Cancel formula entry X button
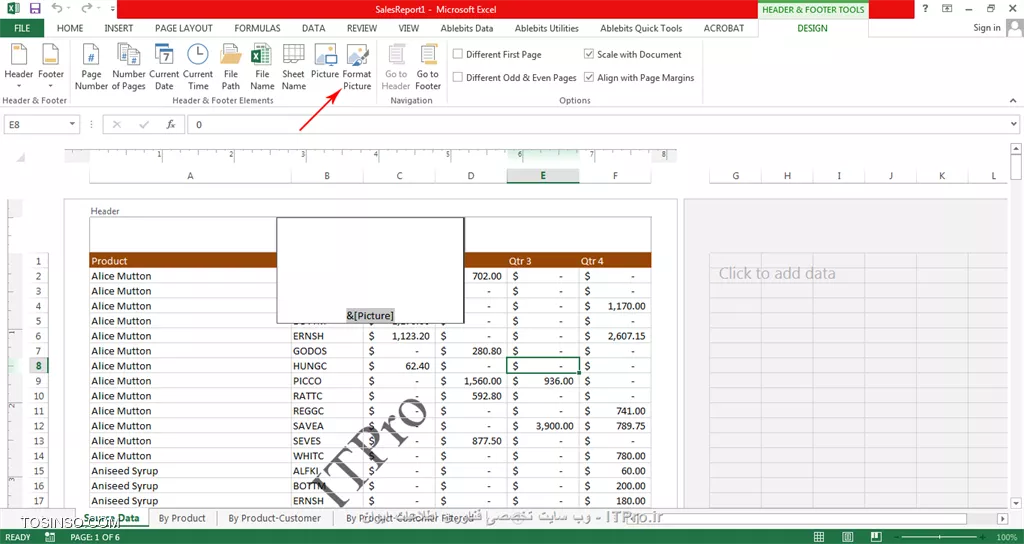This screenshot has width=1024, height=544. [x=117, y=124]
